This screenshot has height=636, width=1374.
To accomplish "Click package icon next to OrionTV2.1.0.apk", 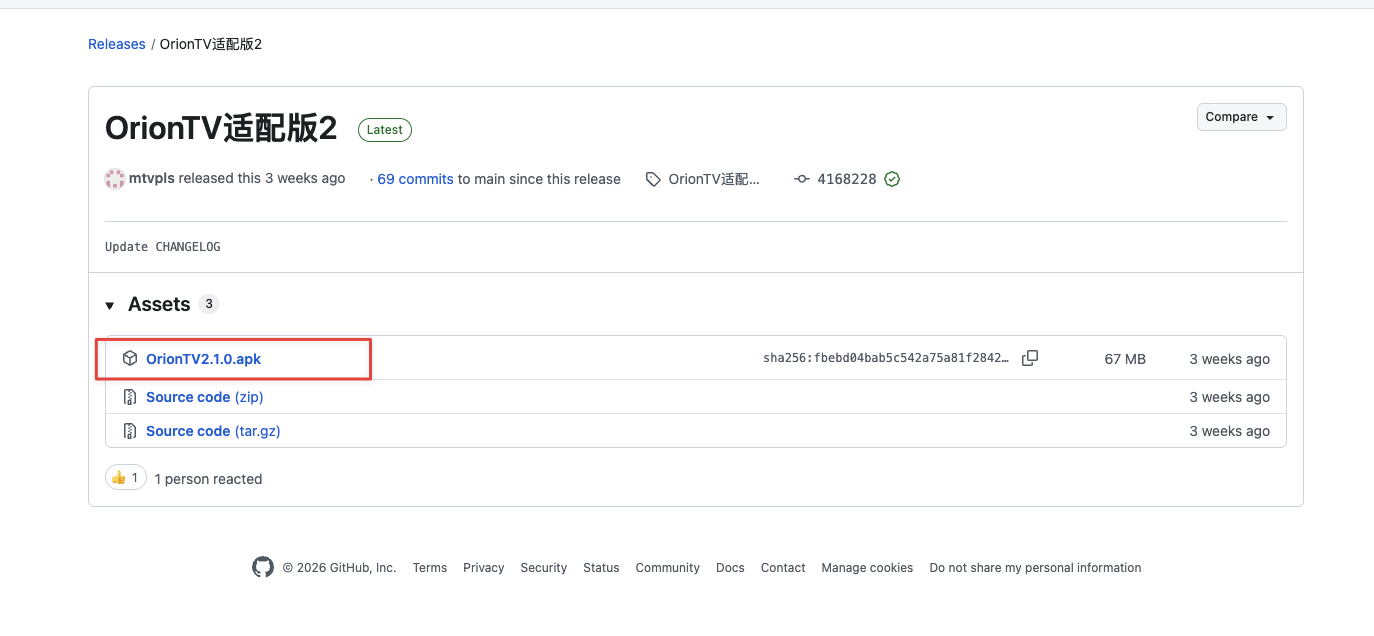I will 130,358.
